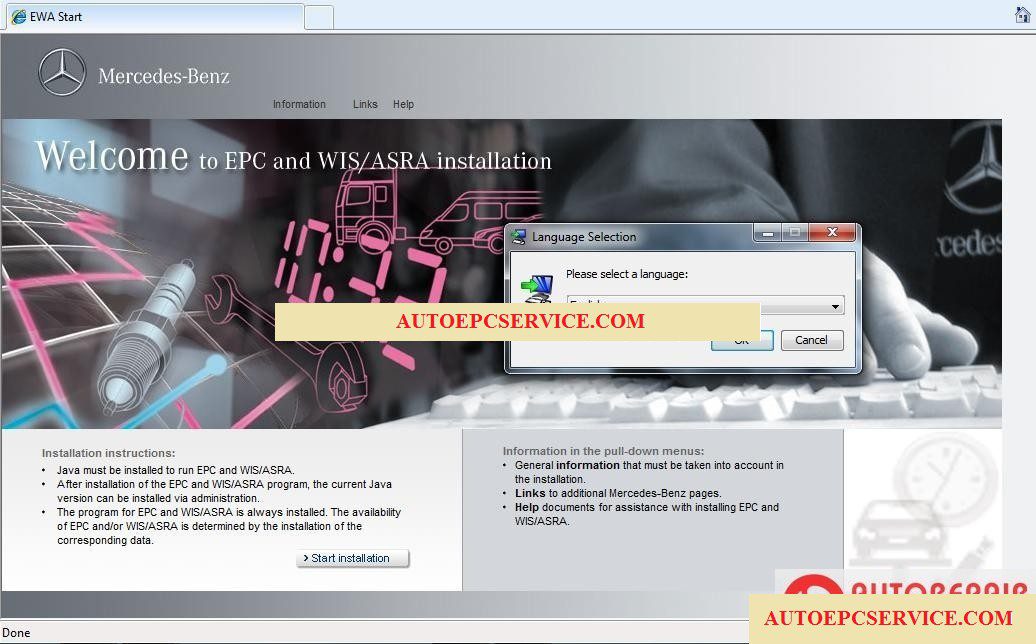Click Start installation button
This screenshot has height=644, width=1036.
(353, 558)
